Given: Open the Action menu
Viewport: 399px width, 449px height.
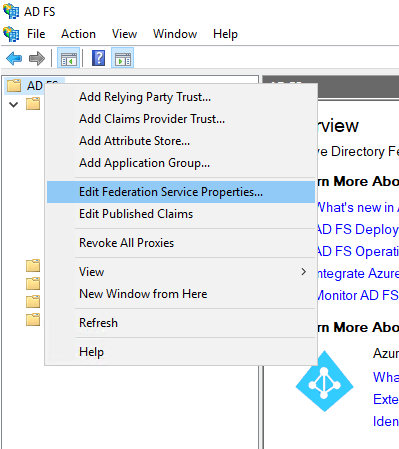Looking at the screenshot, I should click(x=78, y=34).
